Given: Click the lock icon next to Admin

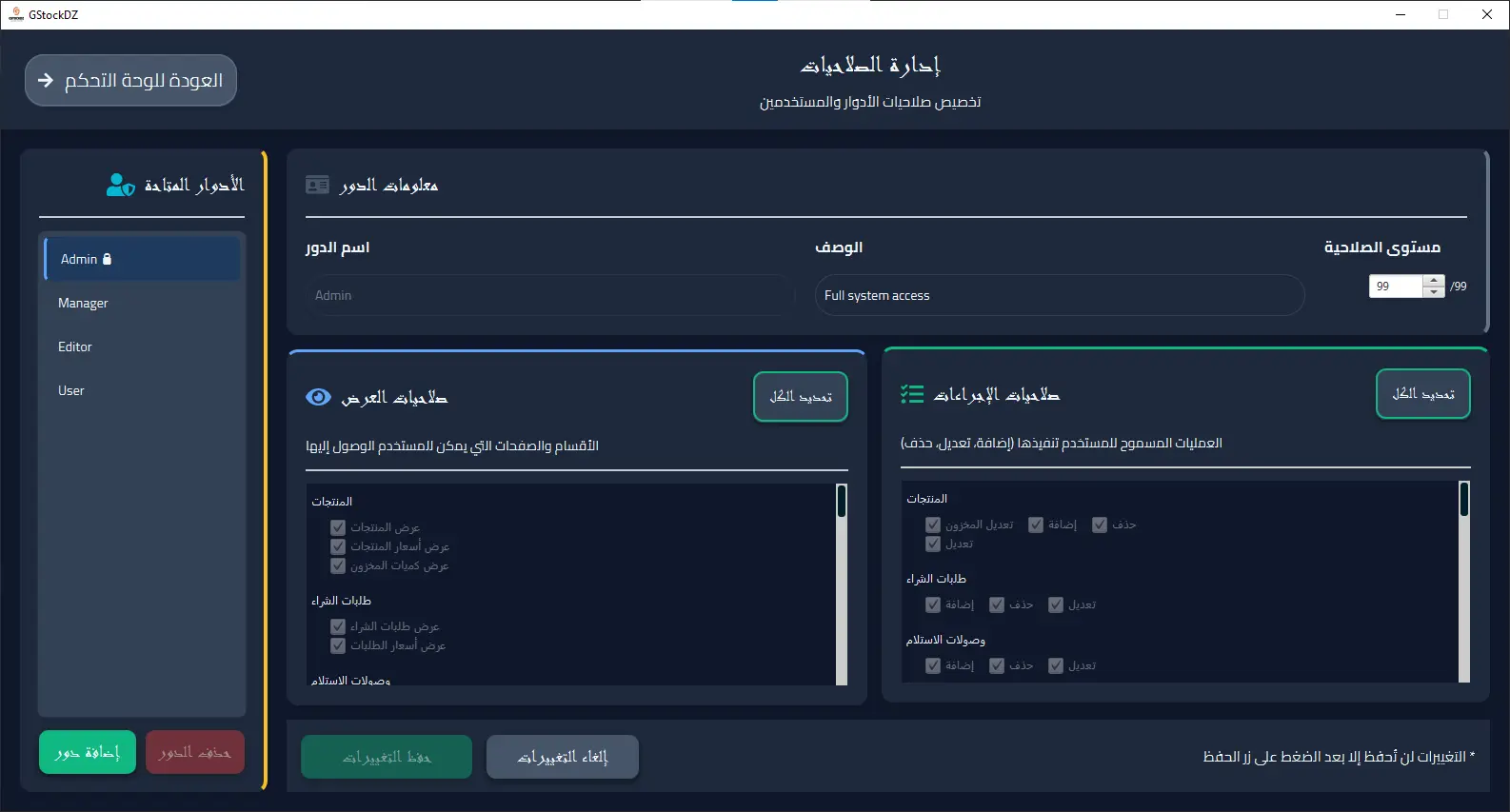Looking at the screenshot, I should [107, 259].
